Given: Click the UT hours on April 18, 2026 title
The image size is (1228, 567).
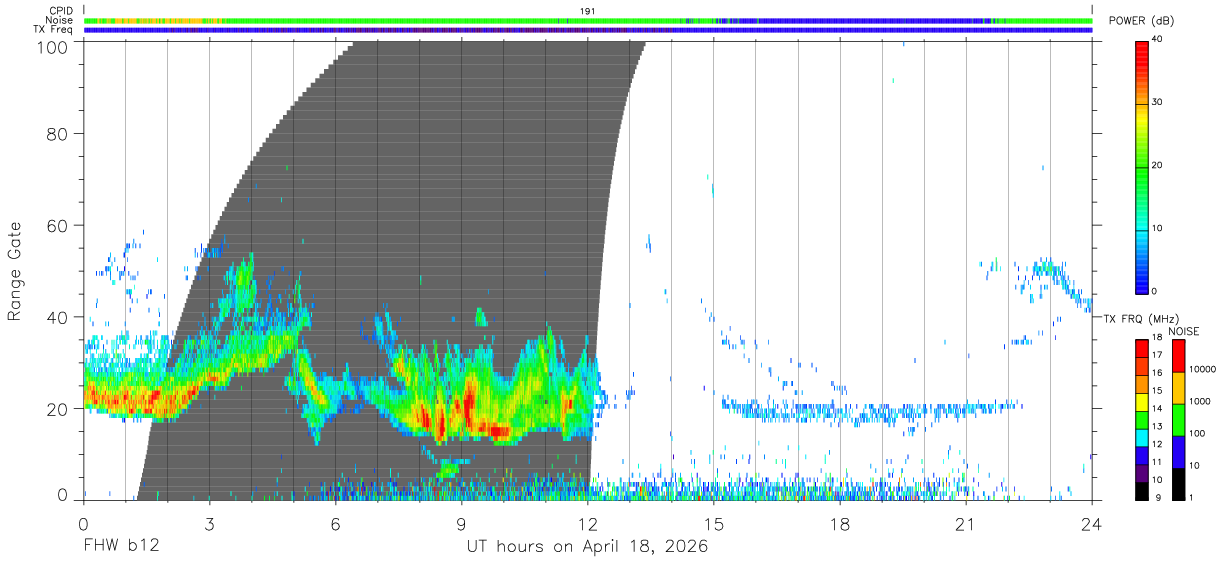Looking at the screenshot, I should coord(587,547).
